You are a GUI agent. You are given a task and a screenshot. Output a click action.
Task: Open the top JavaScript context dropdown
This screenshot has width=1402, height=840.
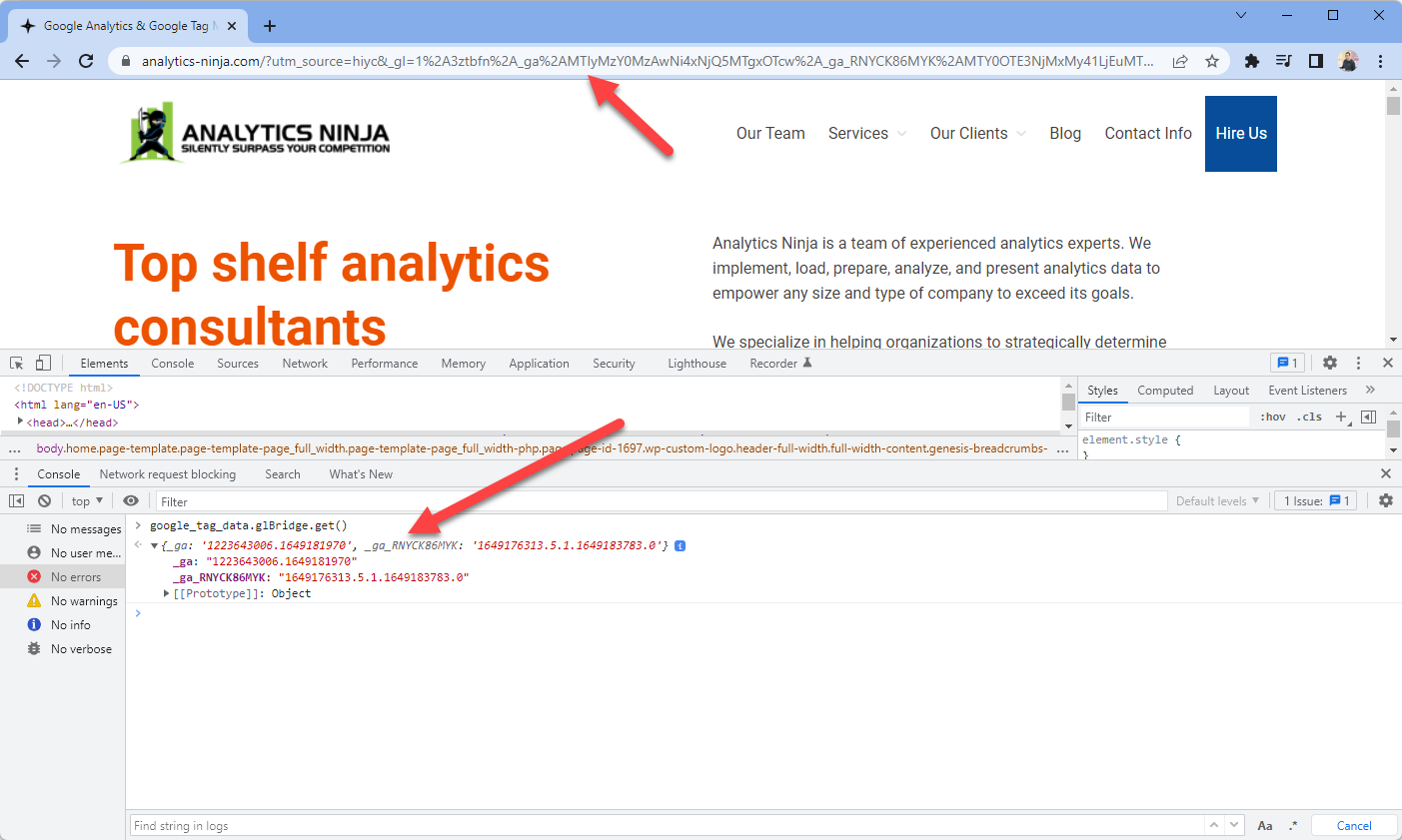tap(87, 501)
